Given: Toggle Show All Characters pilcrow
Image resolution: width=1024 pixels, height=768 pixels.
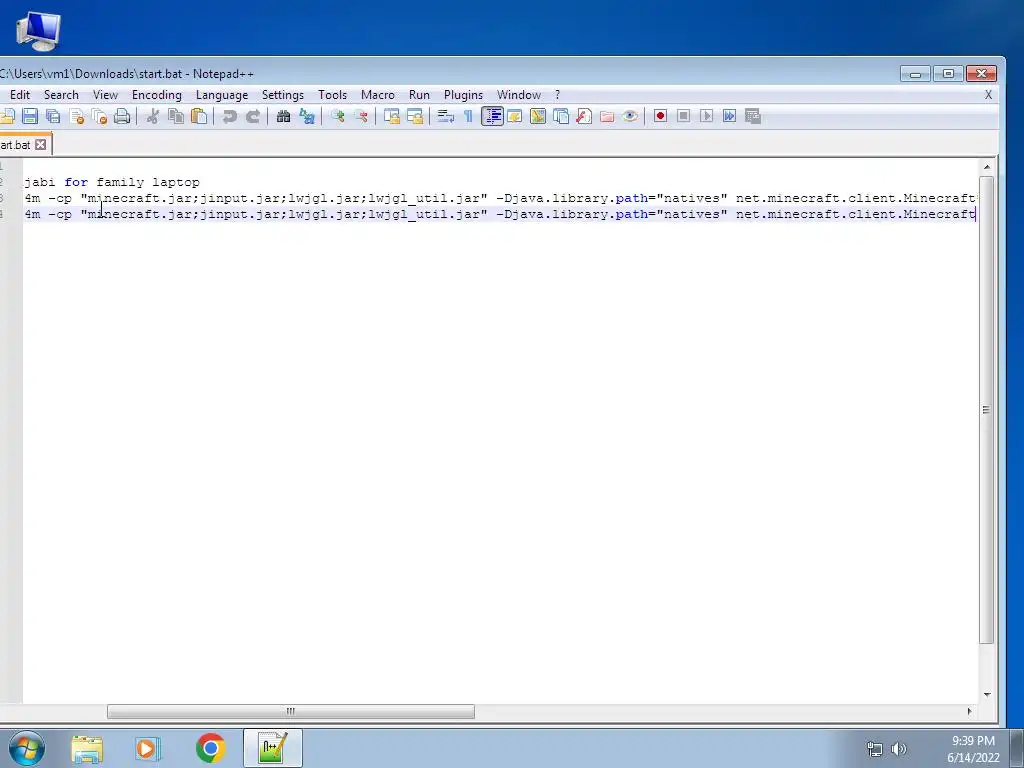Looking at the screenshot, I should [468, 116].
